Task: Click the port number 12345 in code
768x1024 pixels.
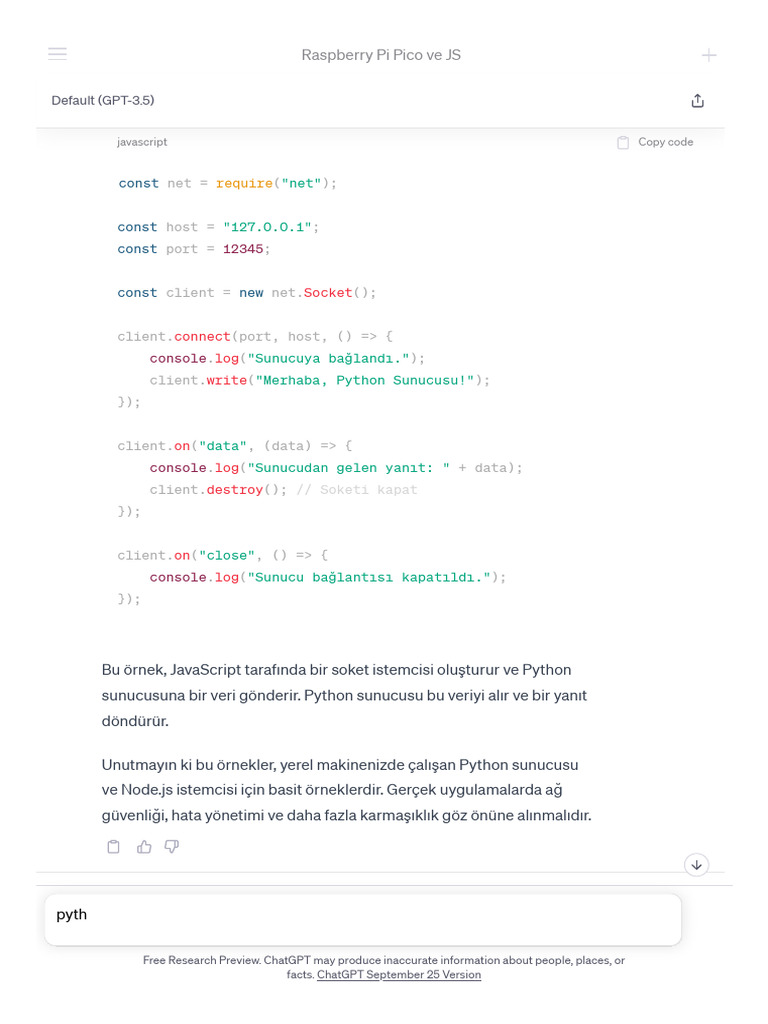Action: pyautogui.click(x=244, y=249)
